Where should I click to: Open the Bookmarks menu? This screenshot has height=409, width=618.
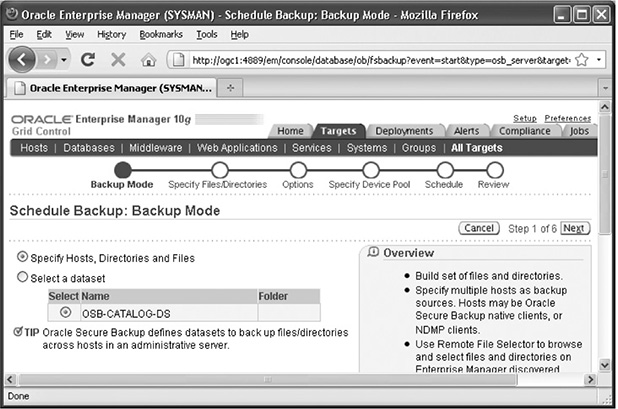pyautogui.click(x=161, y=35)
